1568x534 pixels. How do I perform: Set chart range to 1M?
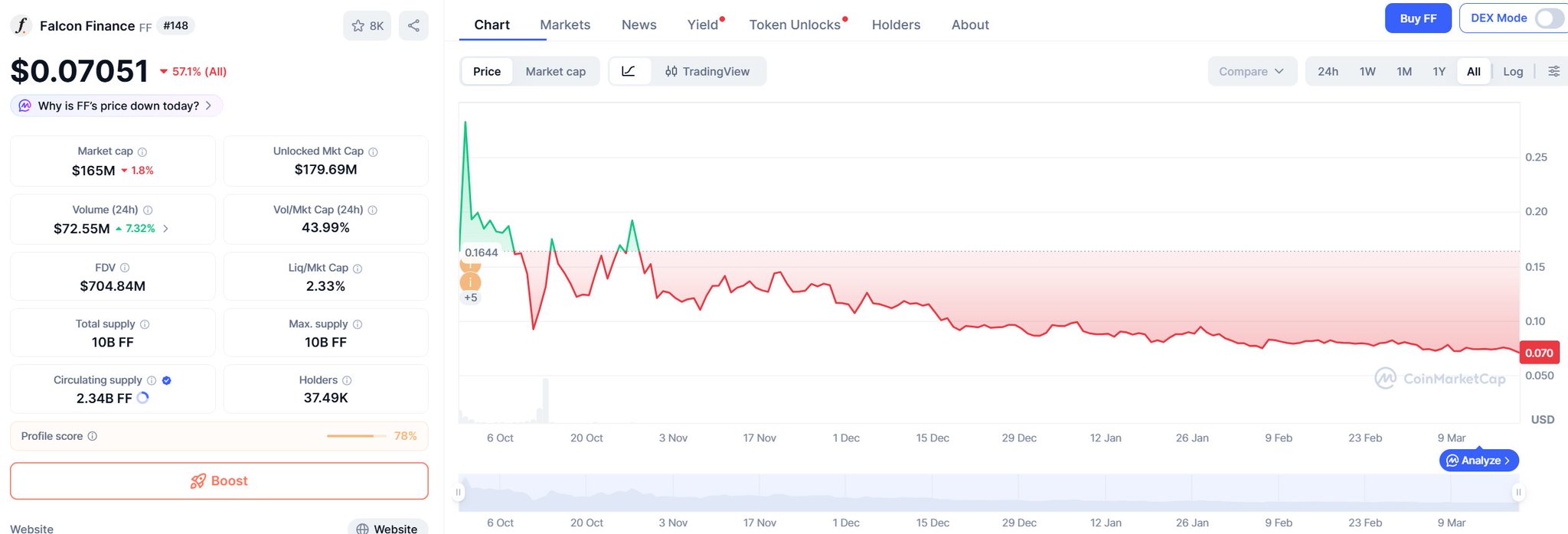coord(1404,71)
